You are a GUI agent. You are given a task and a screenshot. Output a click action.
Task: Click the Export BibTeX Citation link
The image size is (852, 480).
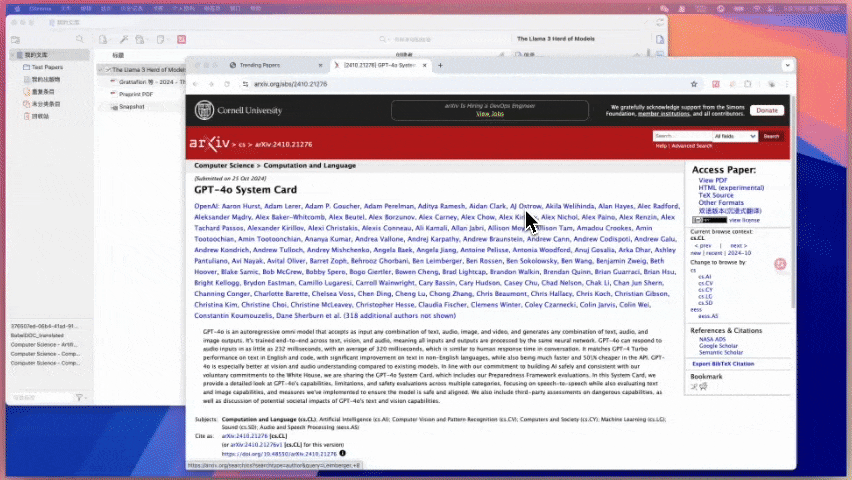click(723, 364)
